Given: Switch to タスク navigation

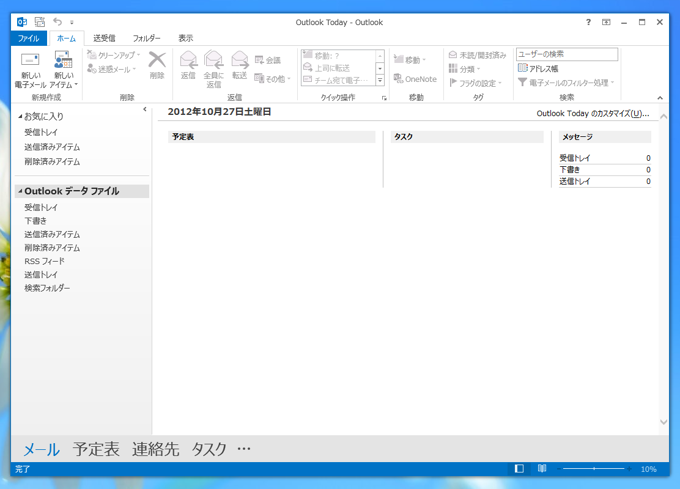Looking at the screenshot, I should (x=209, y=449).
